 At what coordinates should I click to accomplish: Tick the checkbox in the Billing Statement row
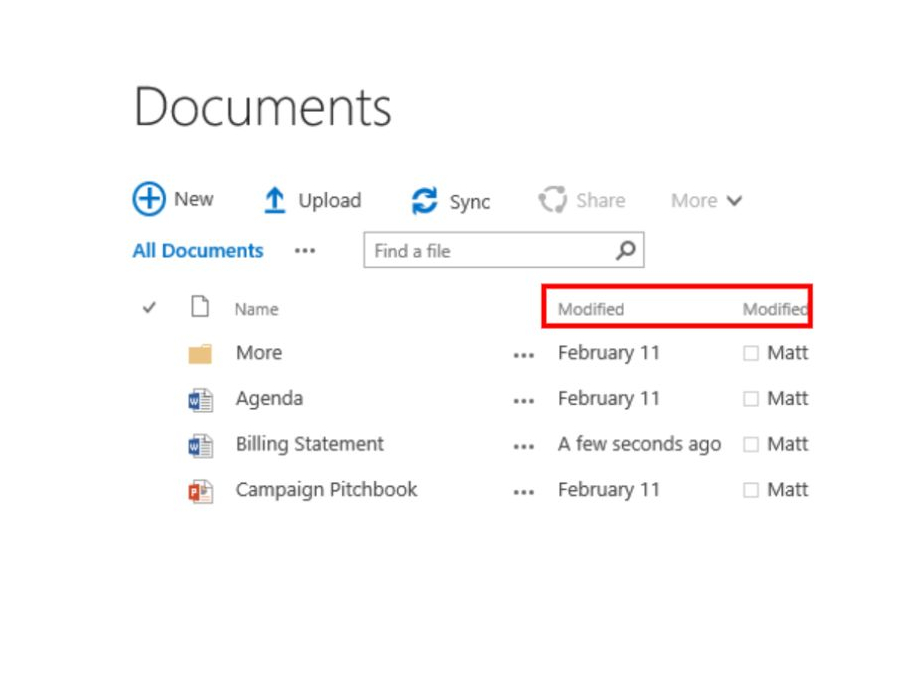(751, 445)
